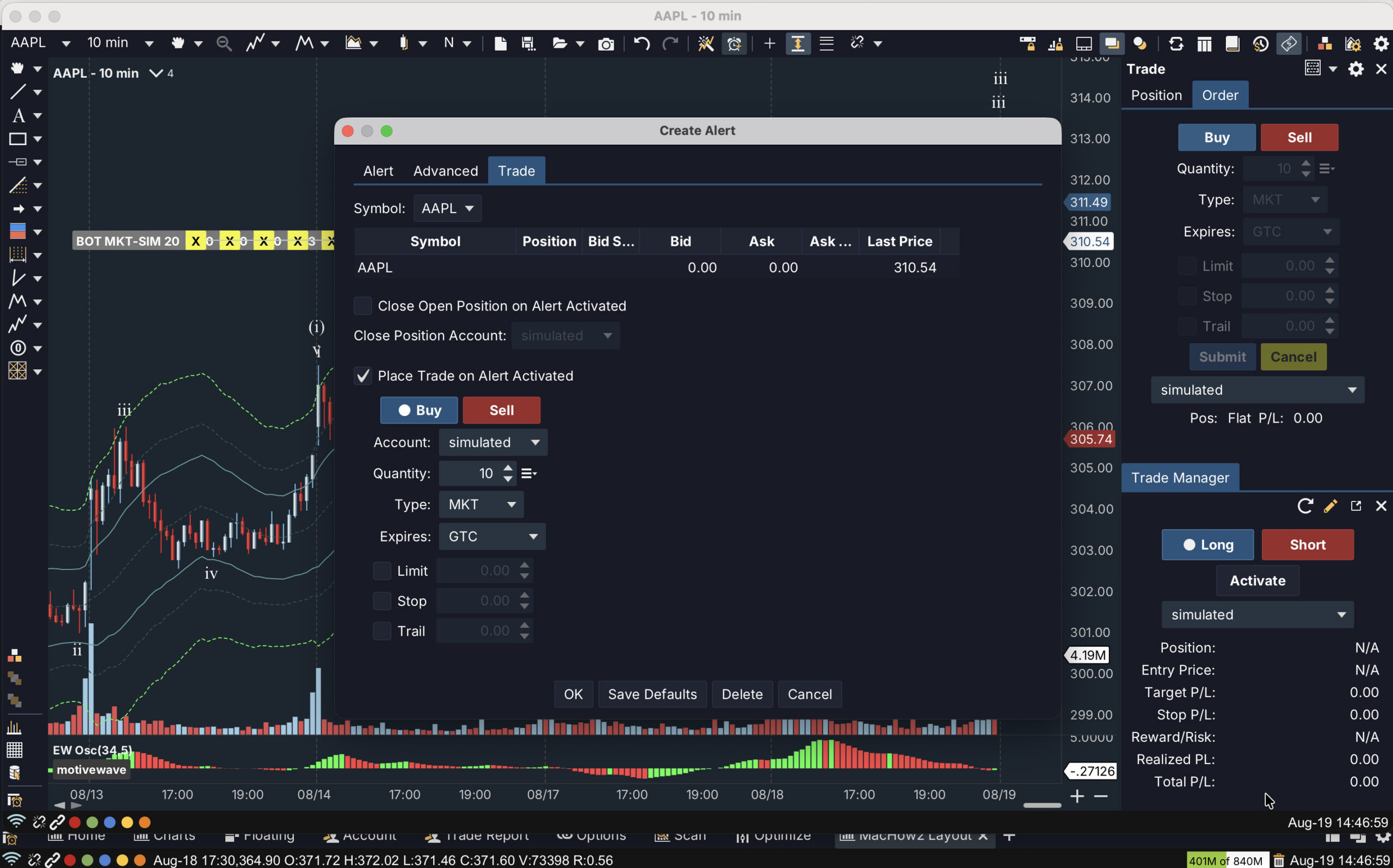Switch to the Alert tab
The width and height of the screenshot is (1393, 868).
pyautogui.click(x=378, y=171)
